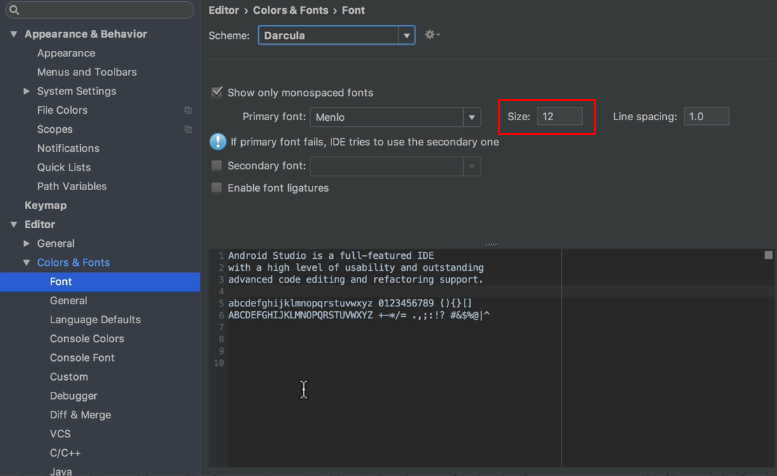The width and height of the screenshot is (777, 476).
Task: Open Menus and Toolbars settings
Action: click(87, 72)
